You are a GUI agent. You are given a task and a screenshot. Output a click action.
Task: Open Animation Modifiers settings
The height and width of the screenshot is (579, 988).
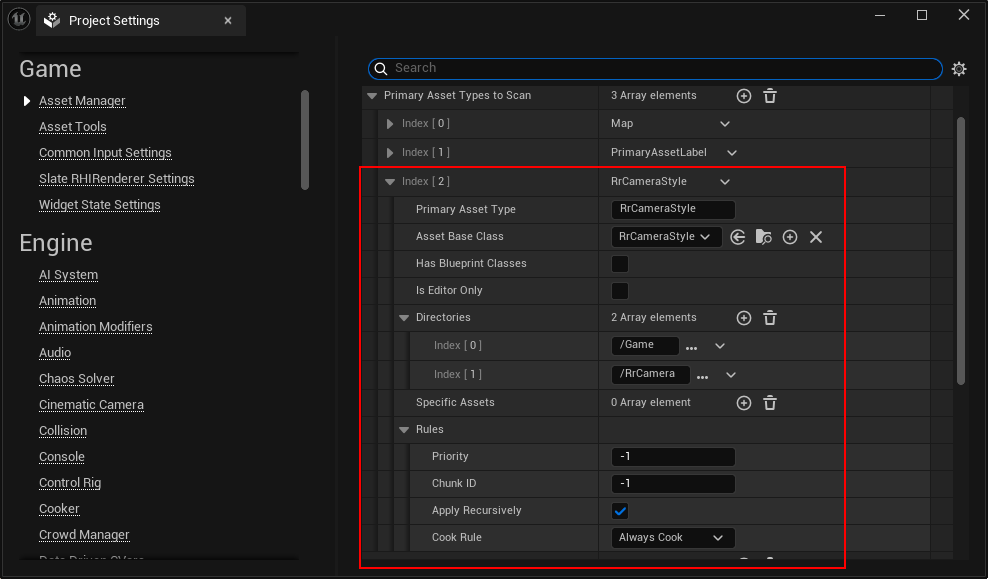tap(96, 326)
